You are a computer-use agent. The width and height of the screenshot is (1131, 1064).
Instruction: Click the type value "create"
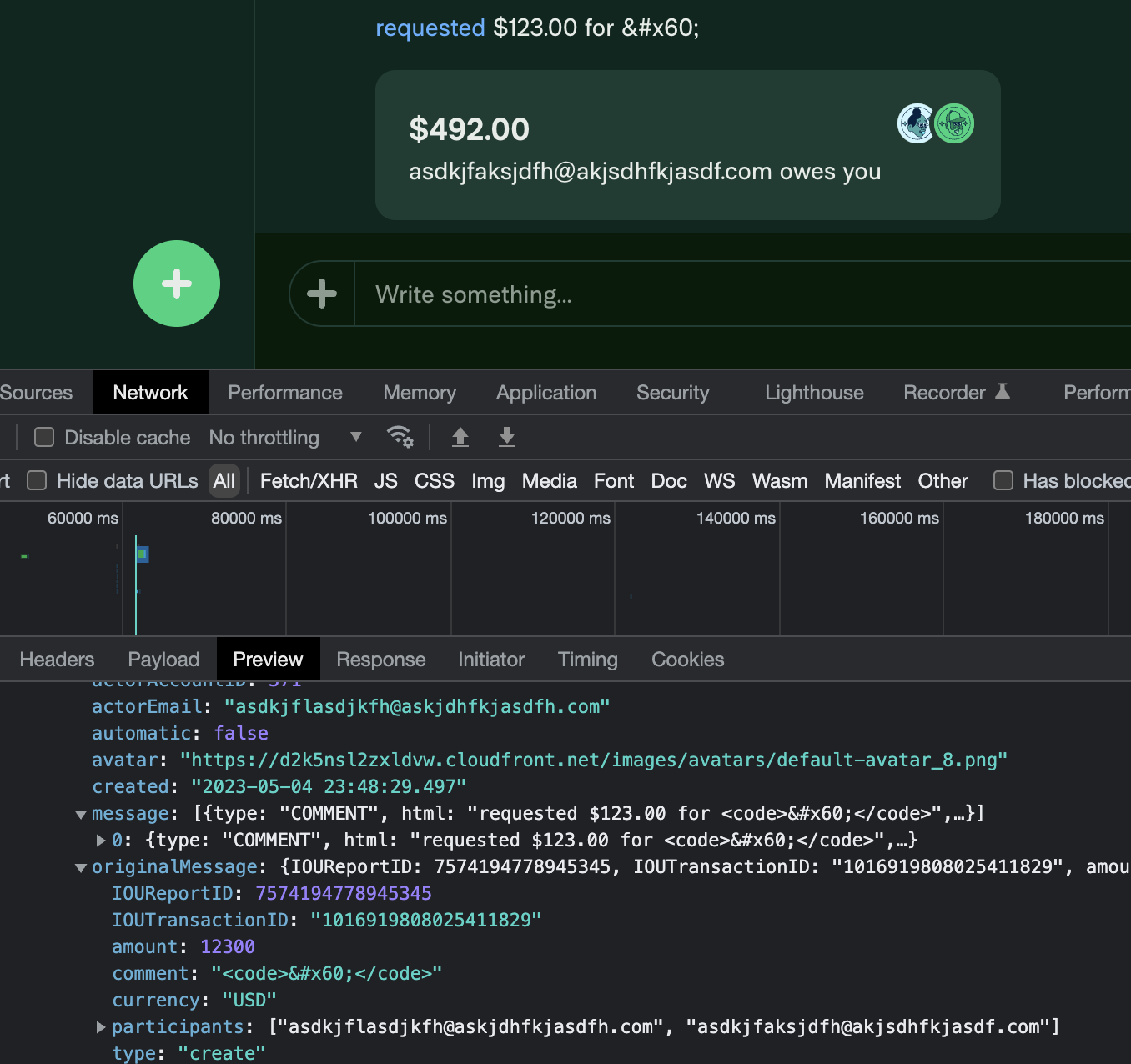(x=222, y=1053)
